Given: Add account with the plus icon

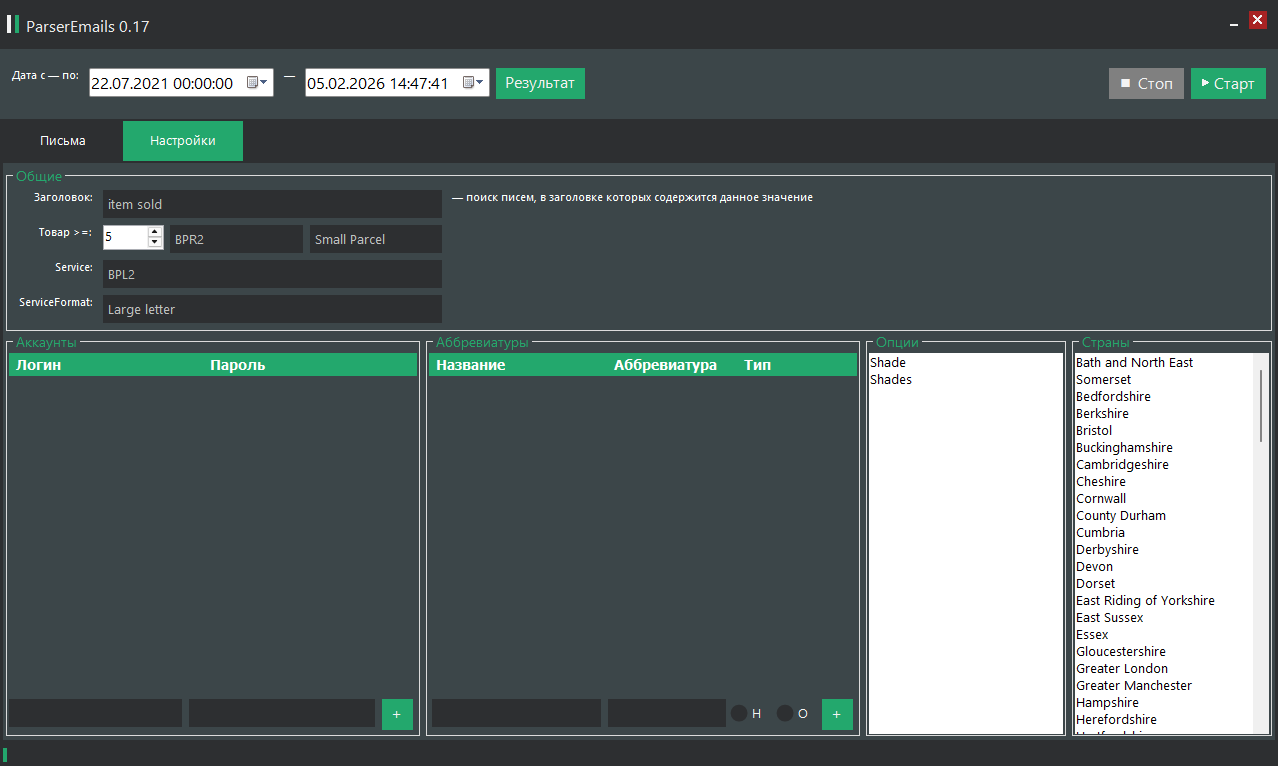Looking at the screenshot, I should tap(397, 714).
